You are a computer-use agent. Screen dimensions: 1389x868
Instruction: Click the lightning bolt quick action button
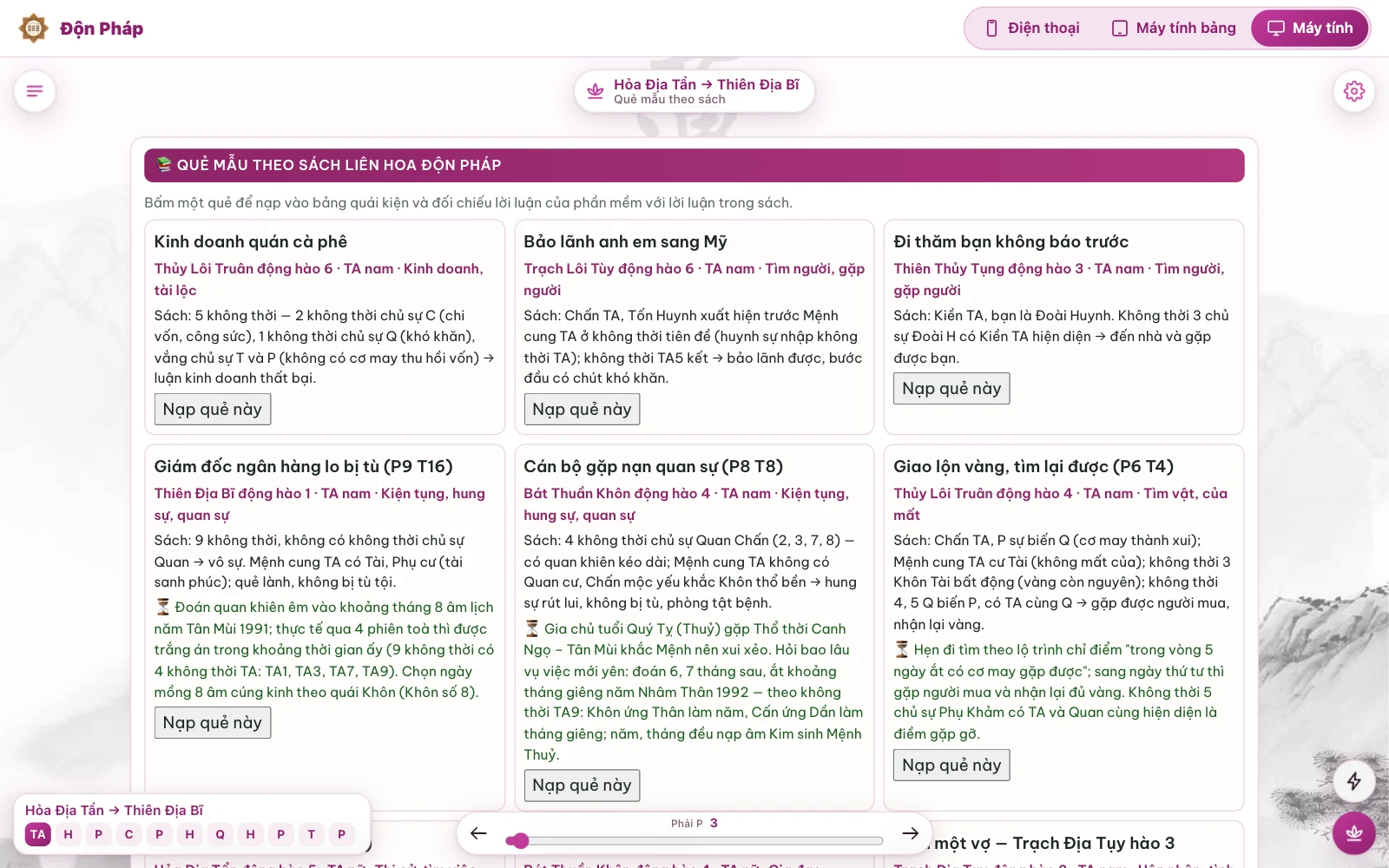[x=1354, y=781]
